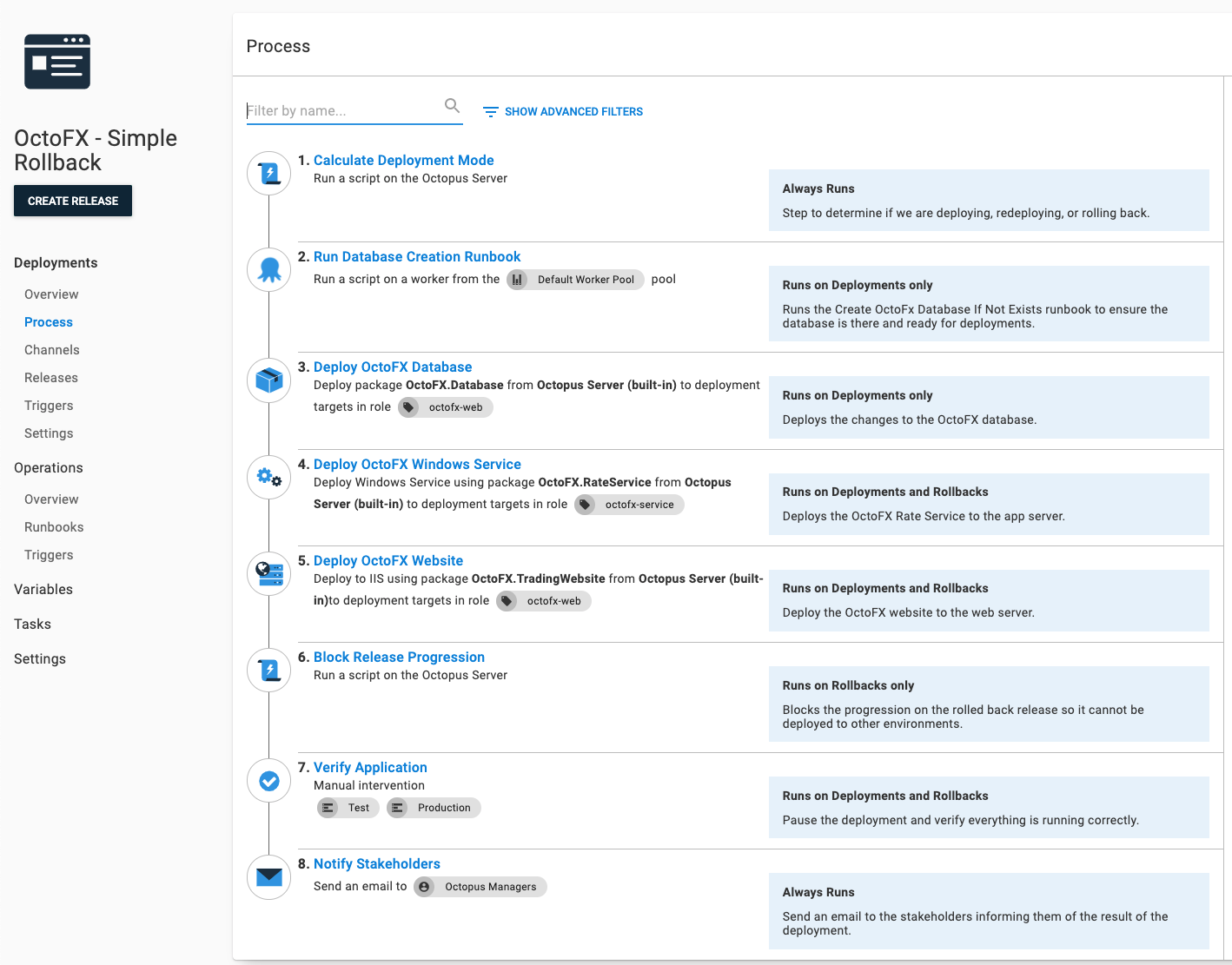This screenshot has height=965, width=1232.
Task: Click the Filter by name input field
Action: click(348, 110)
